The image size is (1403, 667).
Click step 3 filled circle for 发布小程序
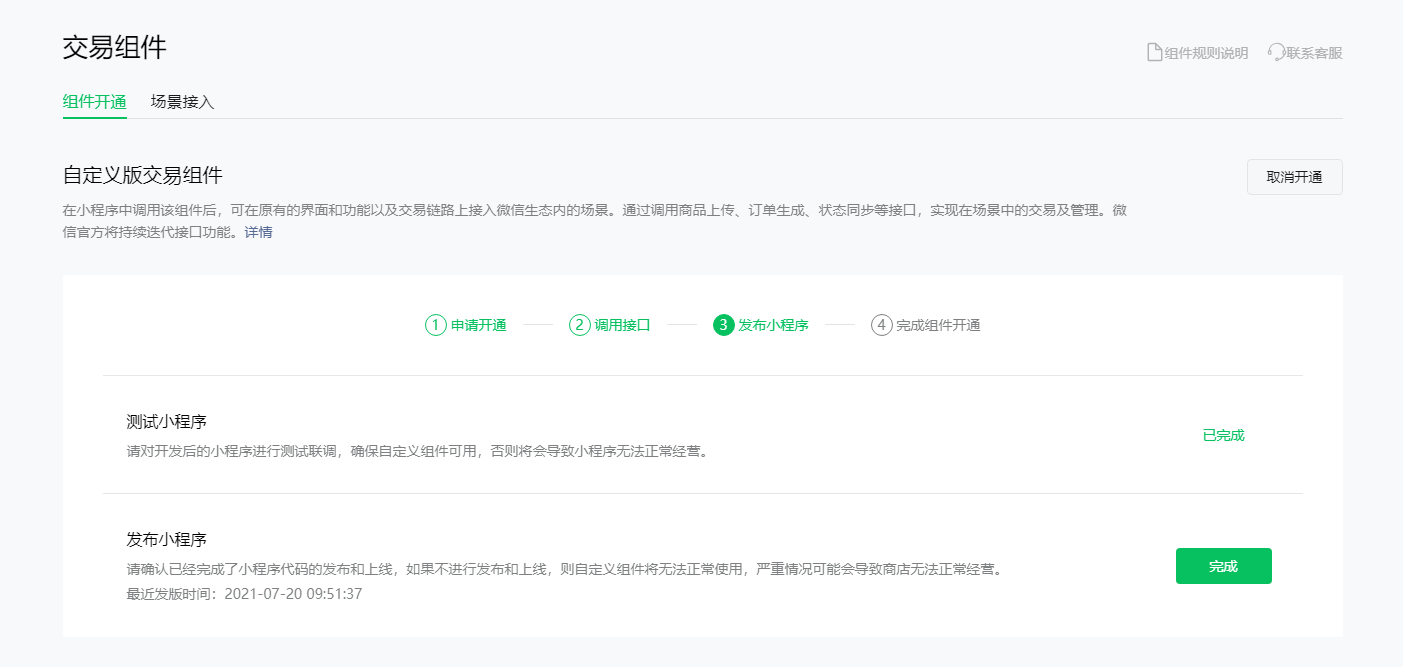[x=724, y=325]
